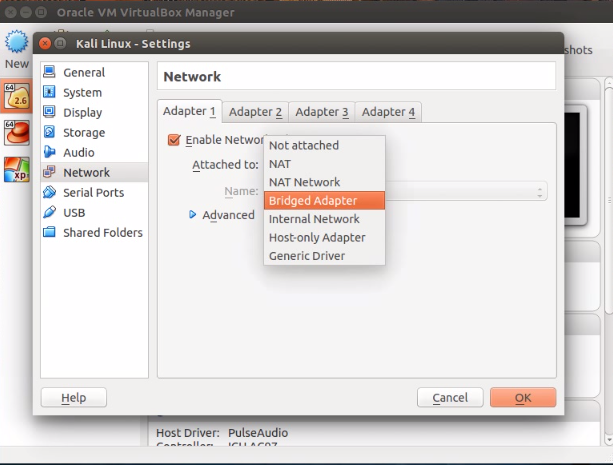Click the Audio speaker icon
The height and width of the screenshot is (465, 613).
coord(49,152)
